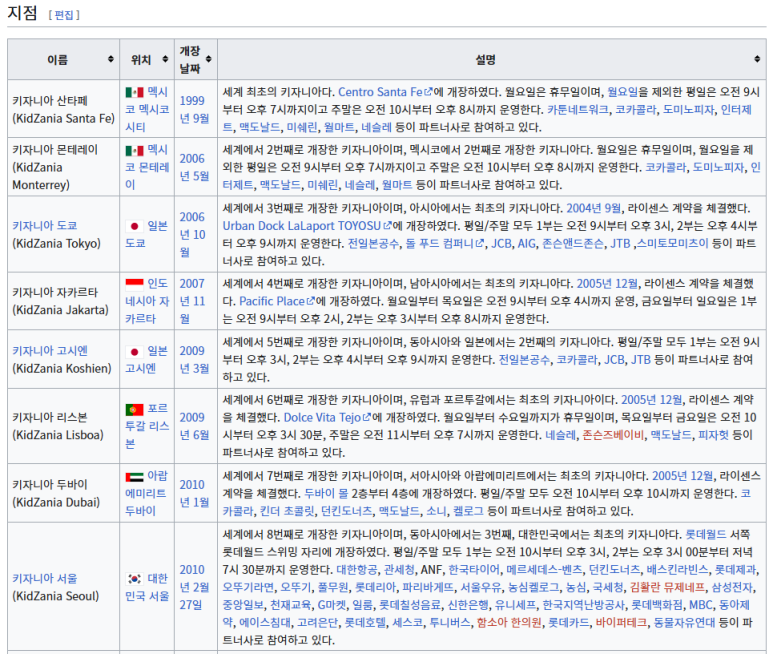Image resolution: width=773 pixels, height=654 pixels.
Task: Open 키자니아 도쿄 article link
Action: (45, 226)
